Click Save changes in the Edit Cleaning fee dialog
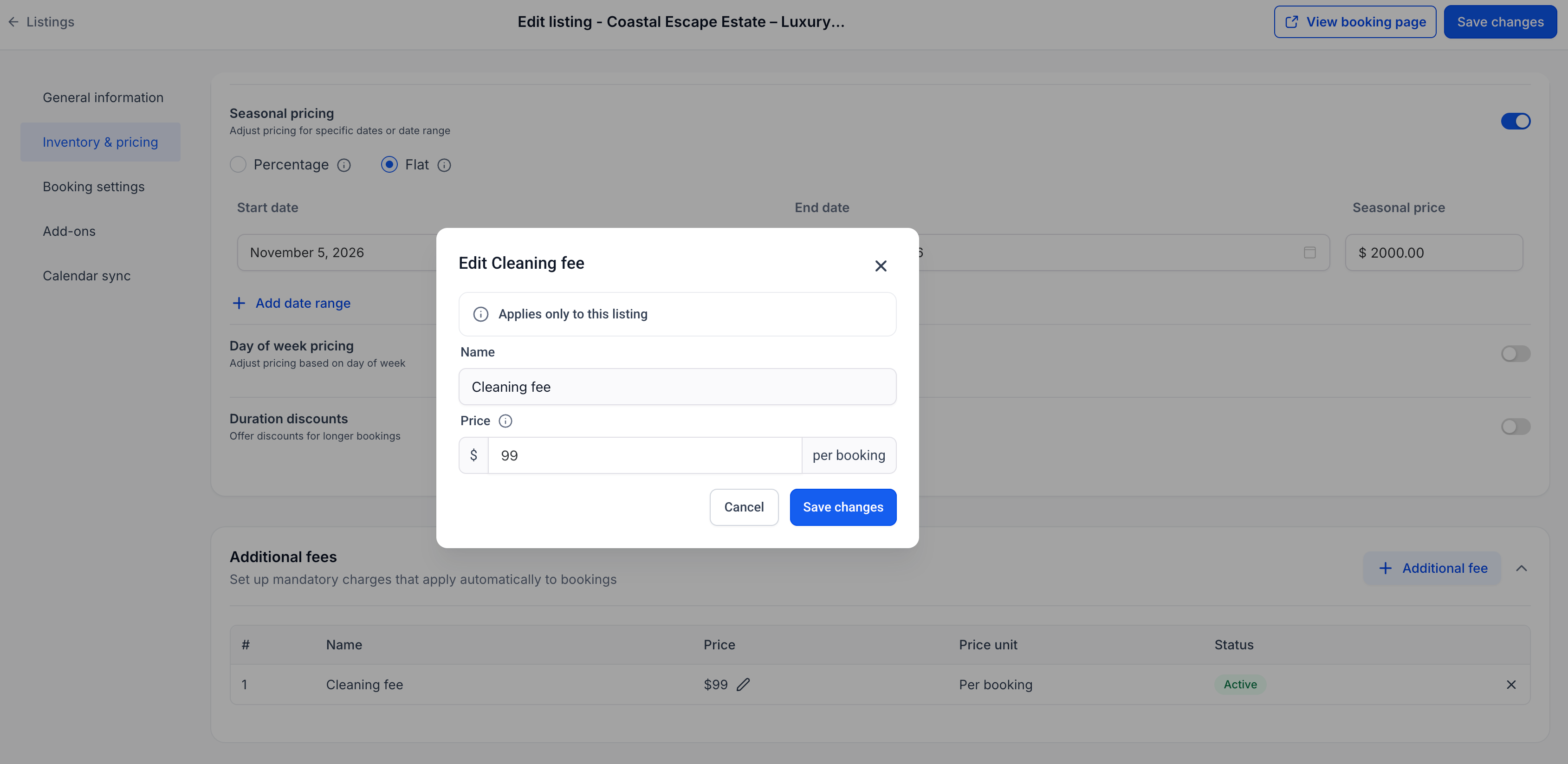This screenshot has height=764, width=1568. click(x=843, y=507)
